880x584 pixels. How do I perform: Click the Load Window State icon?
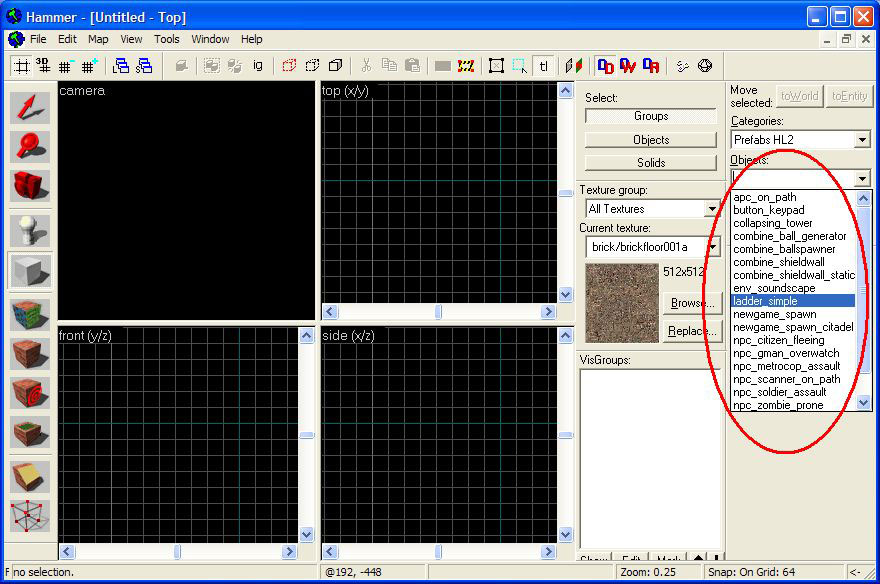pyautogui.click(x=121, y=66)
